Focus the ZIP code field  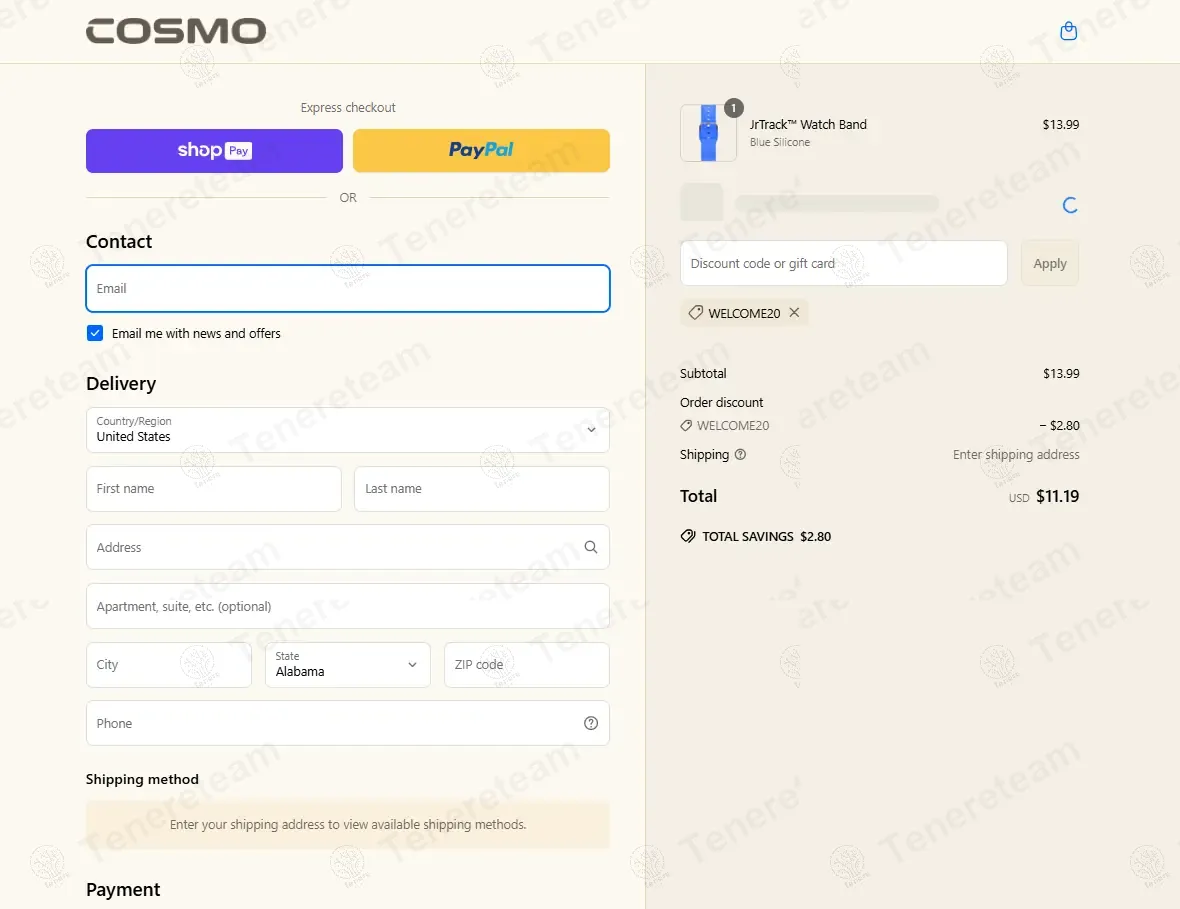coord(526,665)
